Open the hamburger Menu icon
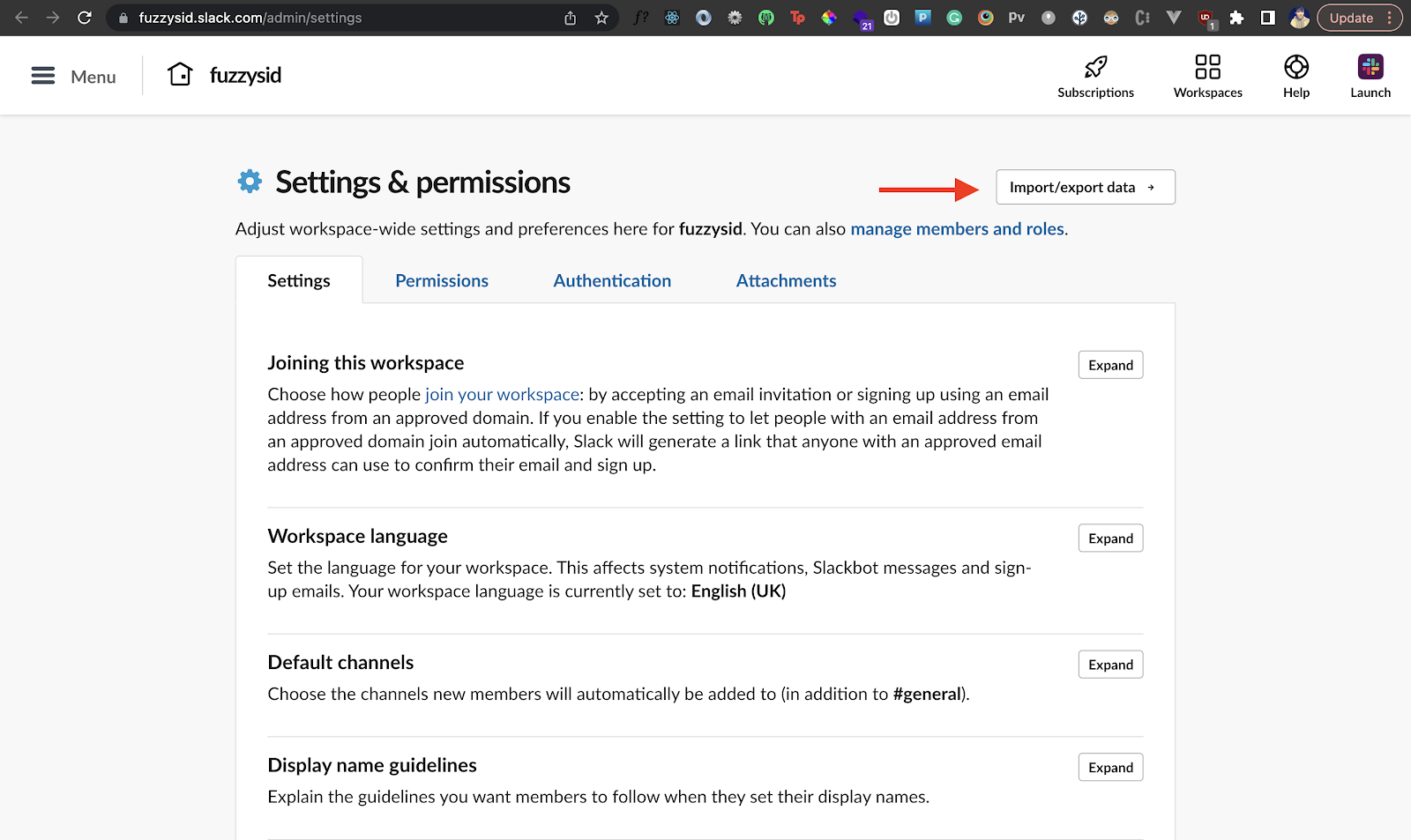Screen dimensions: 1411x840 pos(43,76)
